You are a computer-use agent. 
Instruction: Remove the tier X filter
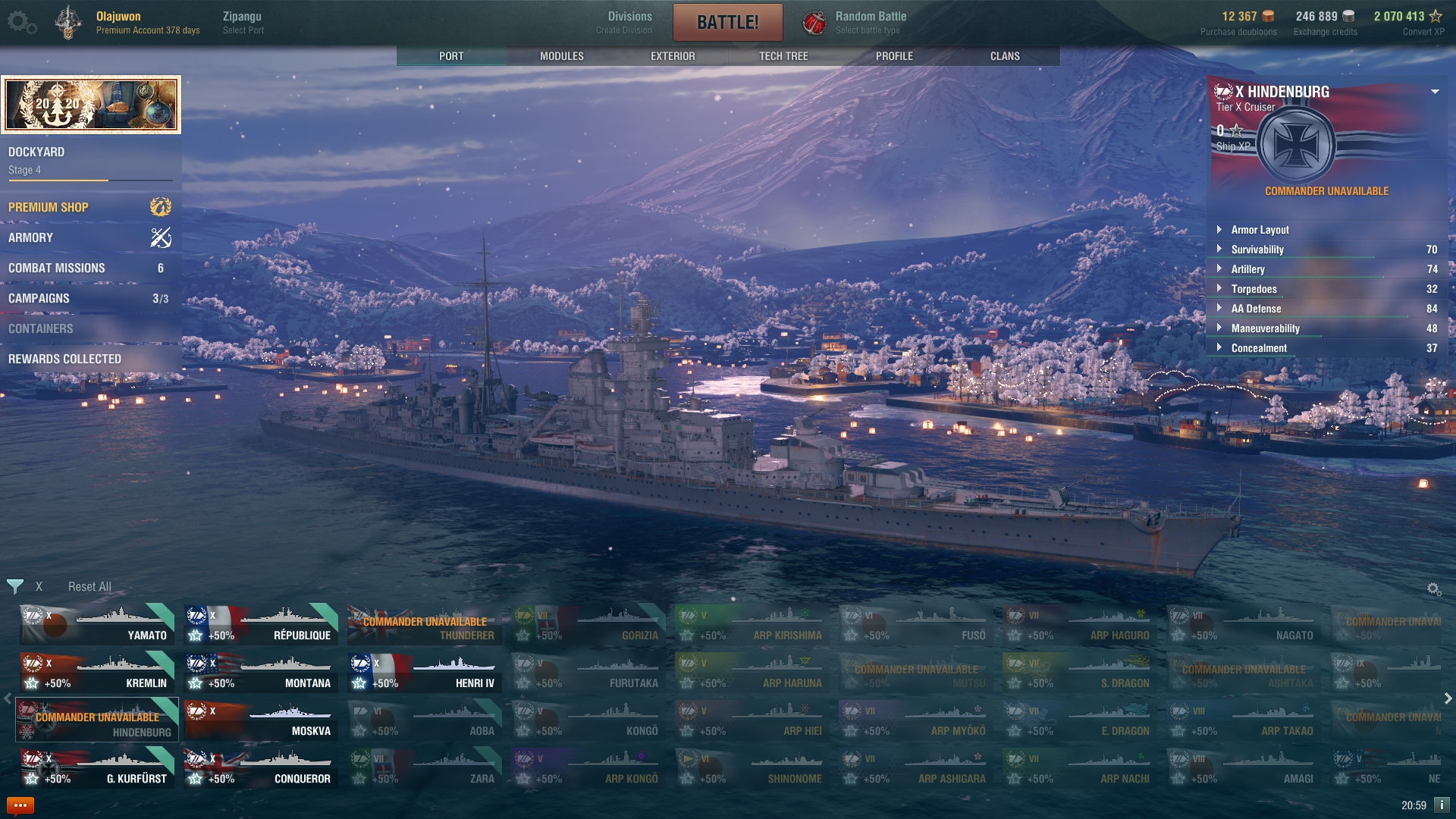click(x=39, y=587)
